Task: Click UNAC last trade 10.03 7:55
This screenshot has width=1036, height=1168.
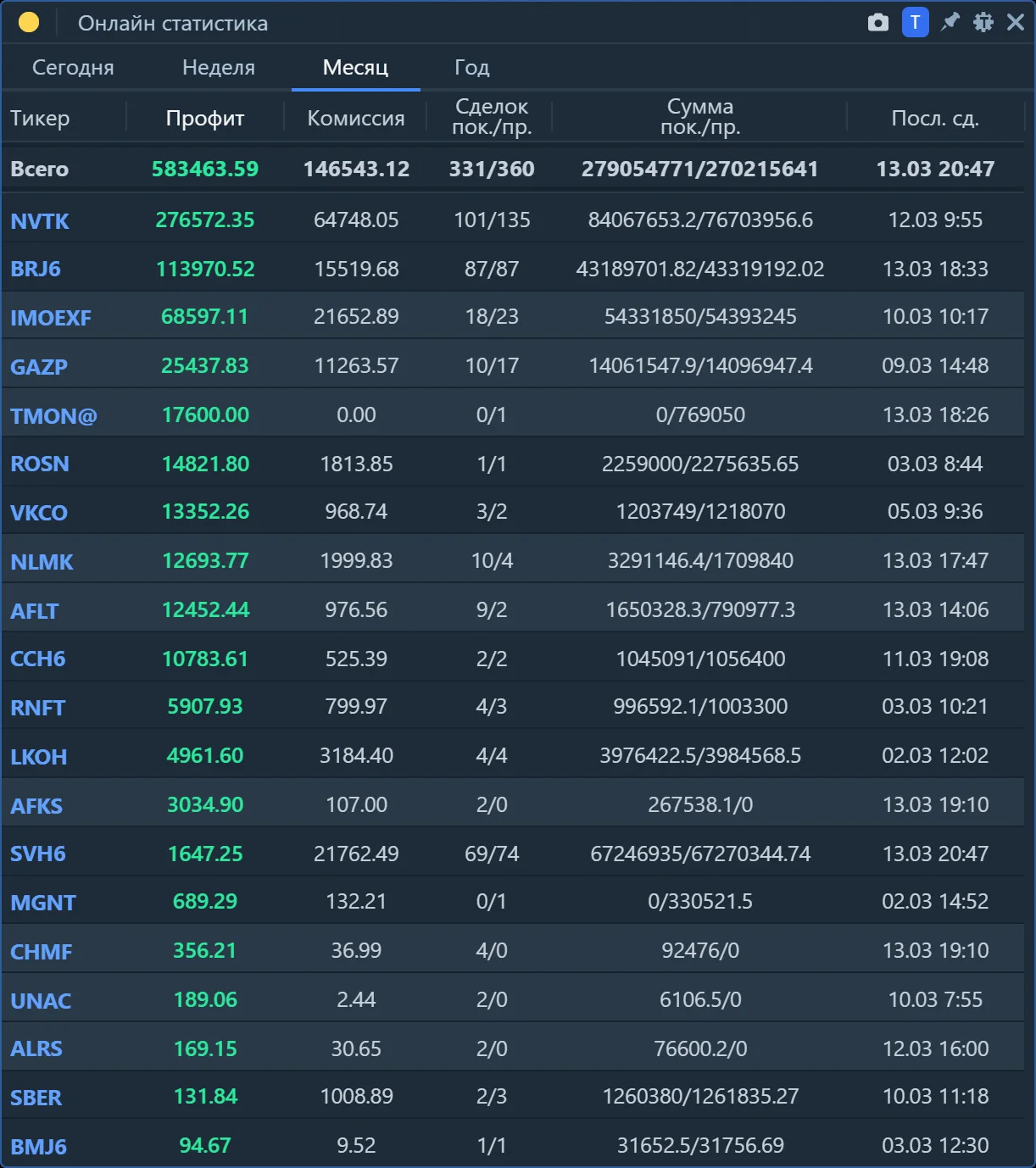Action: 935,999
